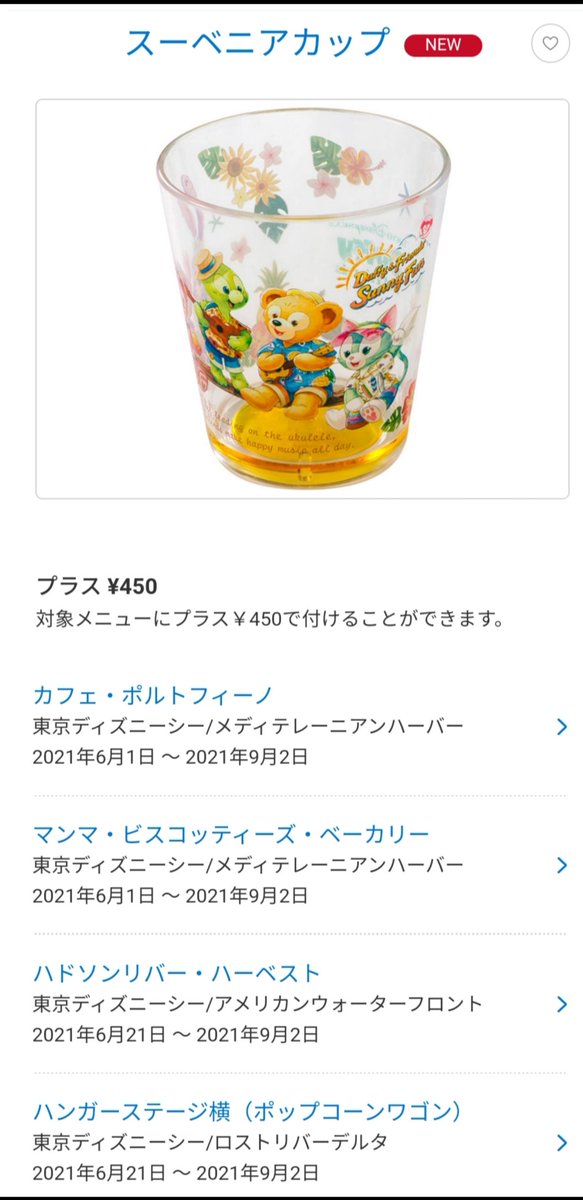
Task: Click the プラス ¥450 price label
Action: coord(97,587)
